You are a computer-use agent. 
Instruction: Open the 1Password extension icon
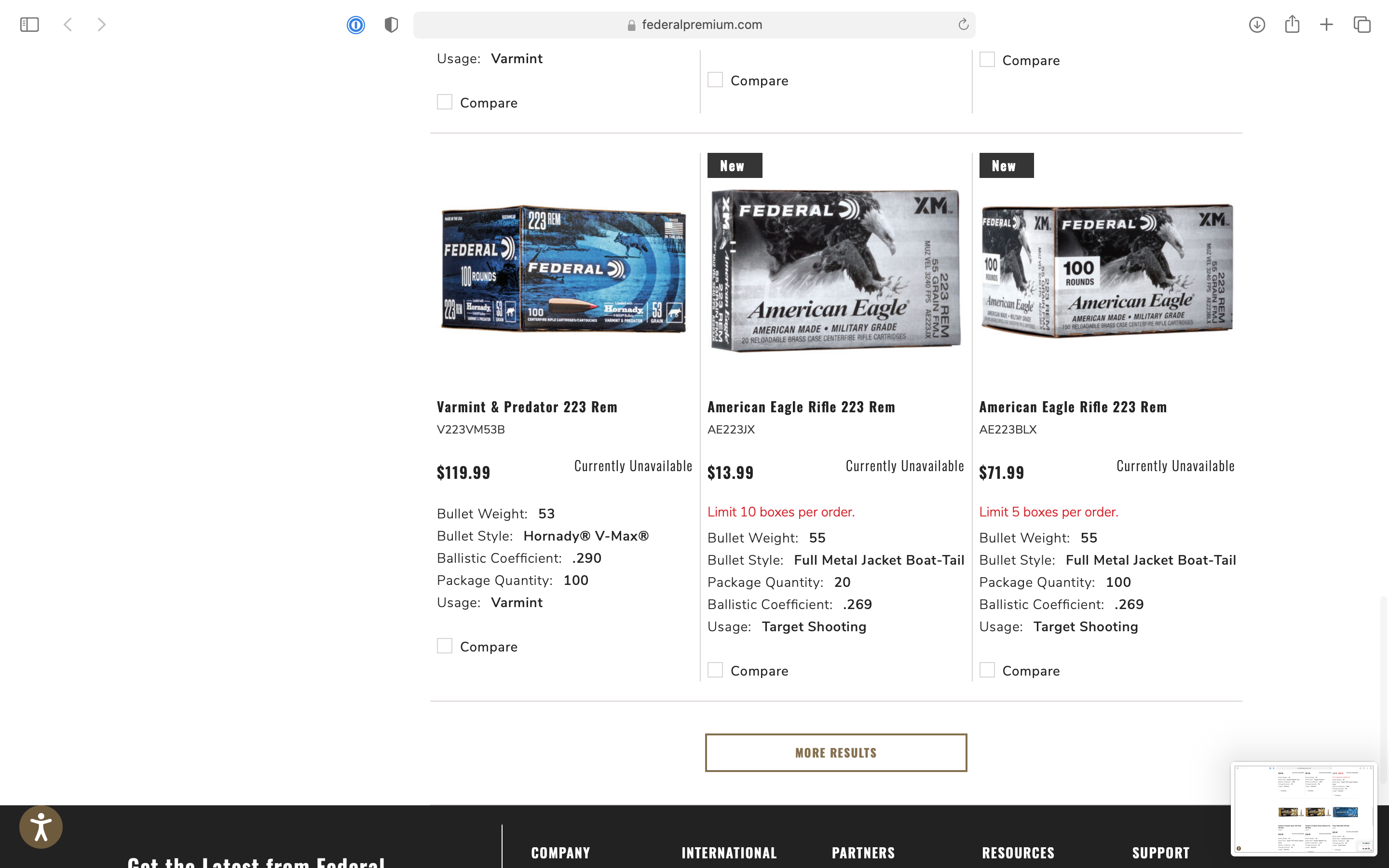click(x=356, y=25)
